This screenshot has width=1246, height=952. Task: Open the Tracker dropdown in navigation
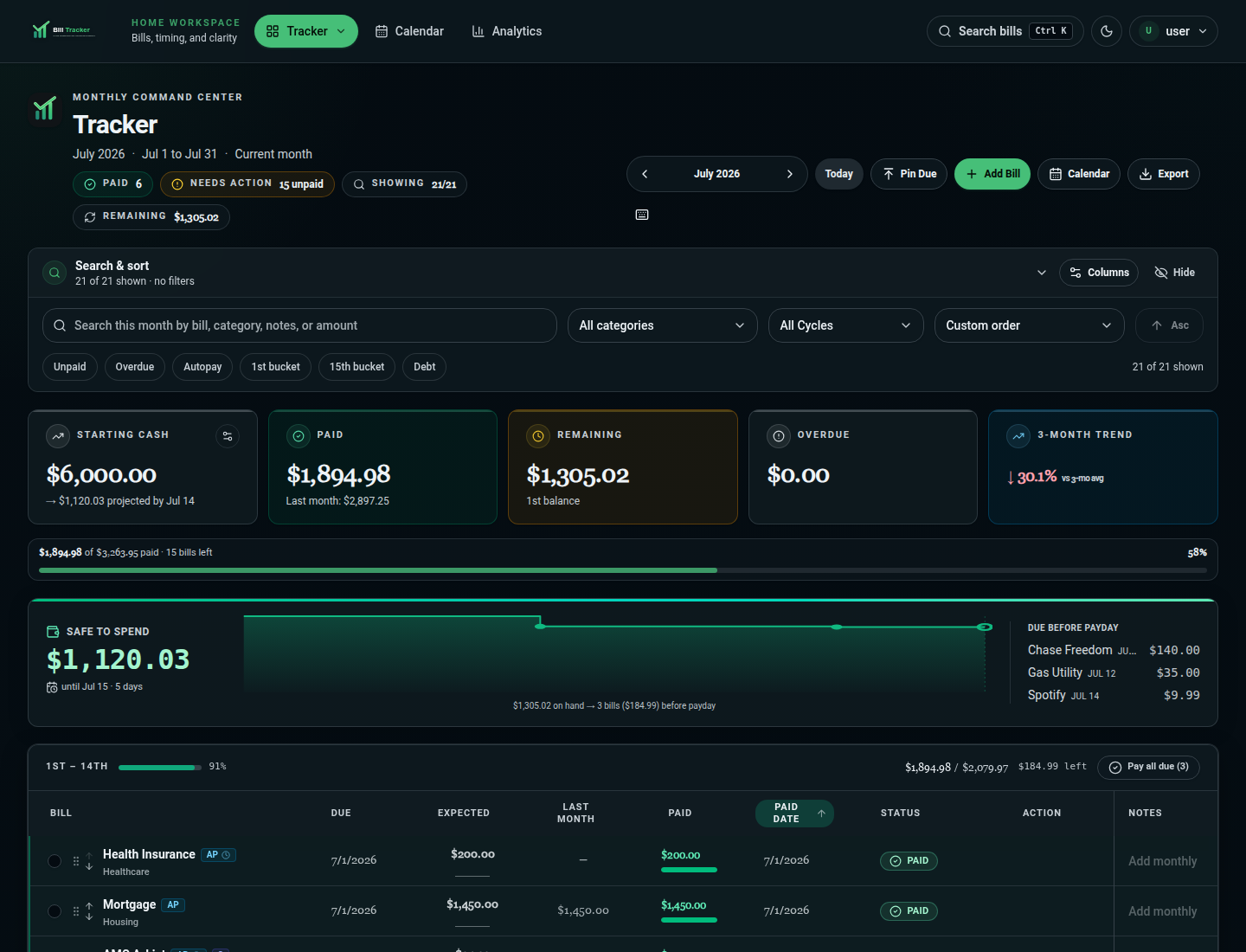coord(306,31)
